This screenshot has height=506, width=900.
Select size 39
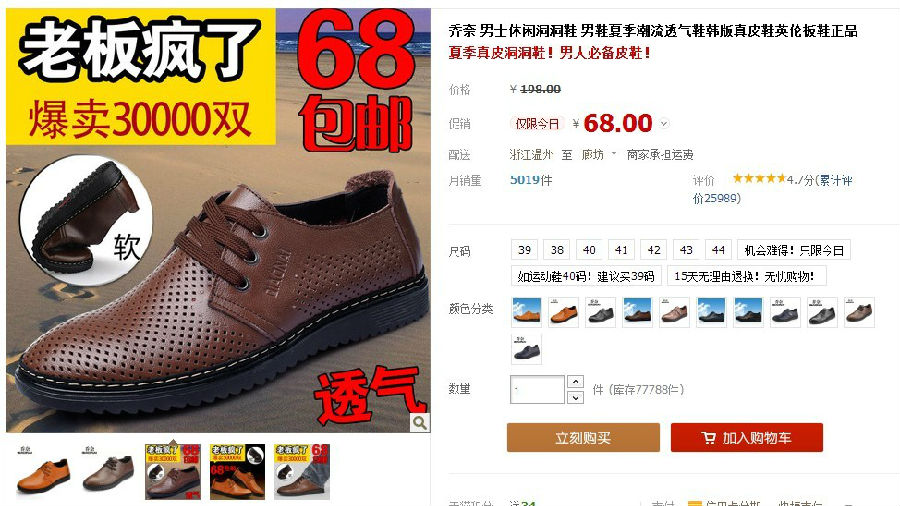click(x=525, y=250)
